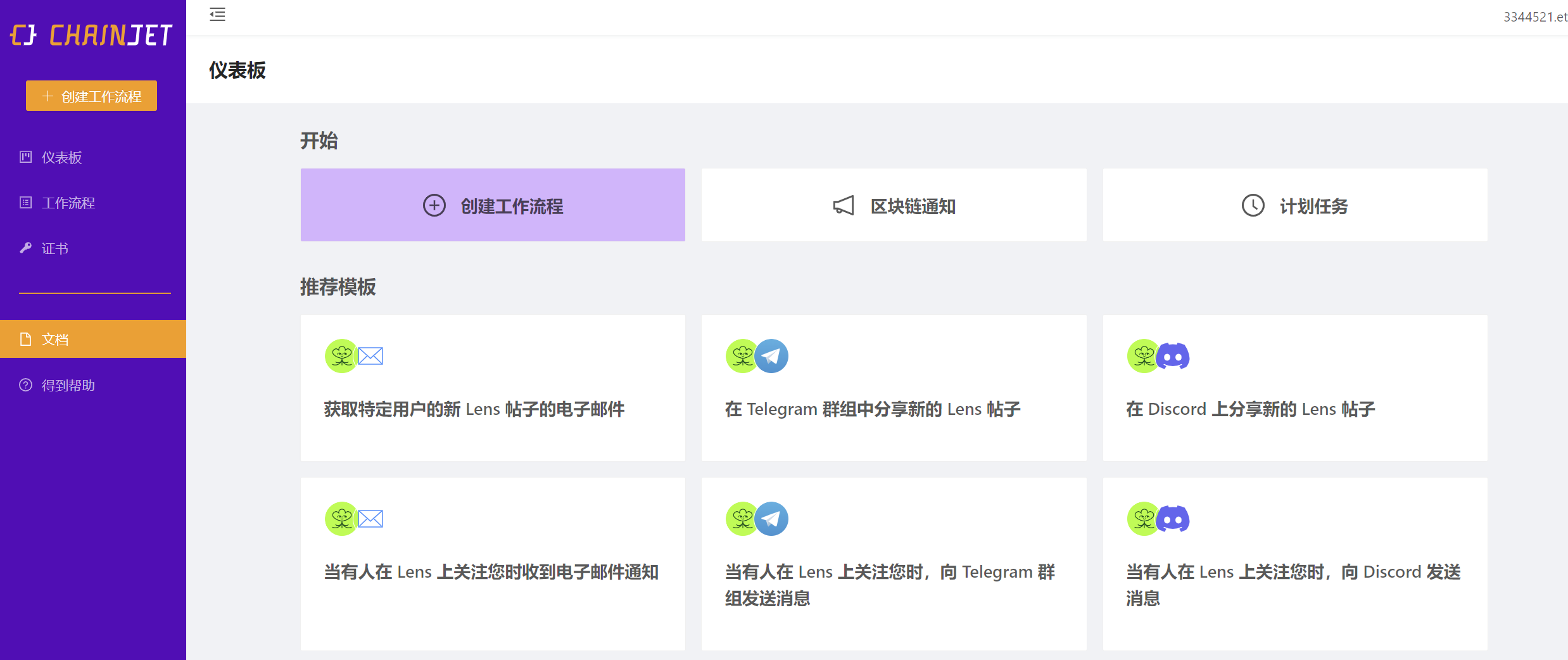Click envelope icon on 获取特定用户的新 Lens 帖子 card
Image resolution: width=1568 pixels, height=660 pixels.
click(370, 356)
